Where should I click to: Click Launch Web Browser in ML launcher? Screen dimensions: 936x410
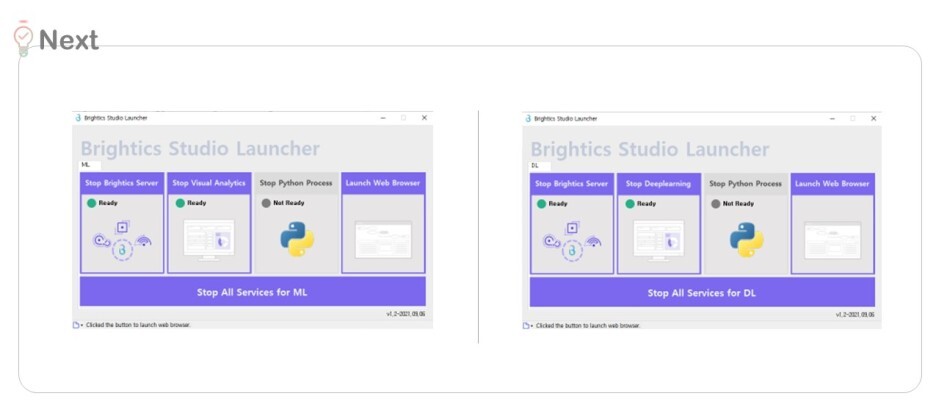(x=383, y=183)
